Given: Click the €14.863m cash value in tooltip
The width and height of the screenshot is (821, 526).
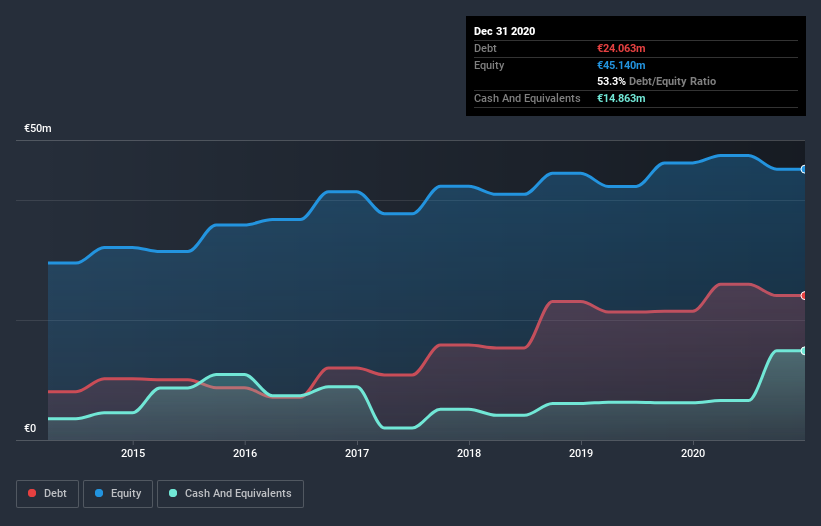Looking at the screenshot, I should tap(621, 98).
